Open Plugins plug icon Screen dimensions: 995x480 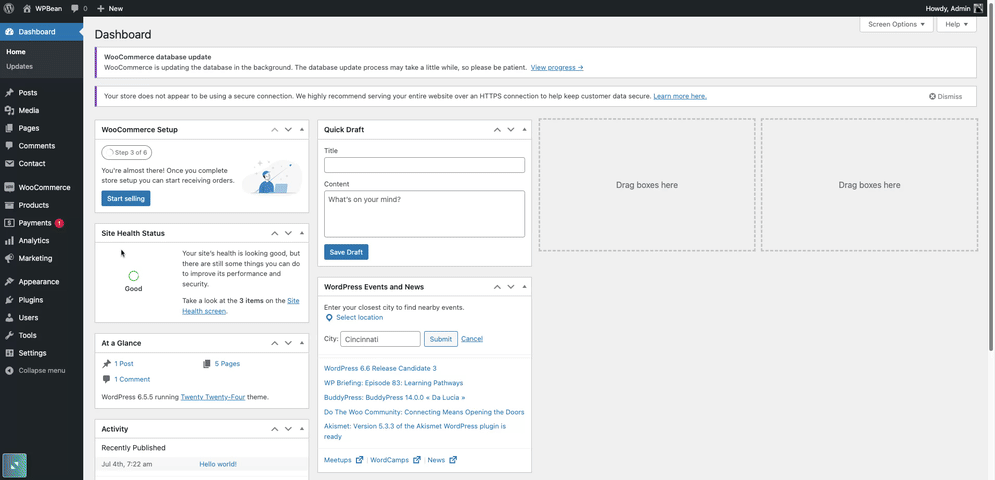point(9,300)
